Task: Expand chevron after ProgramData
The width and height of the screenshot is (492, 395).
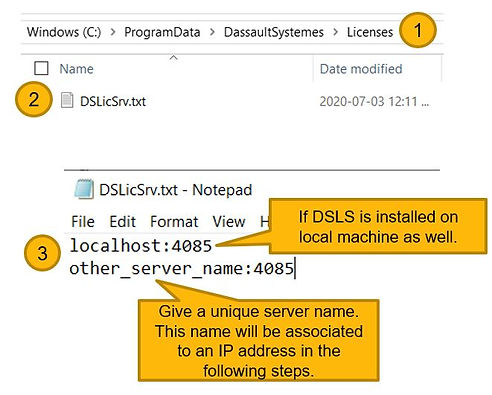Action: [212, 32]
